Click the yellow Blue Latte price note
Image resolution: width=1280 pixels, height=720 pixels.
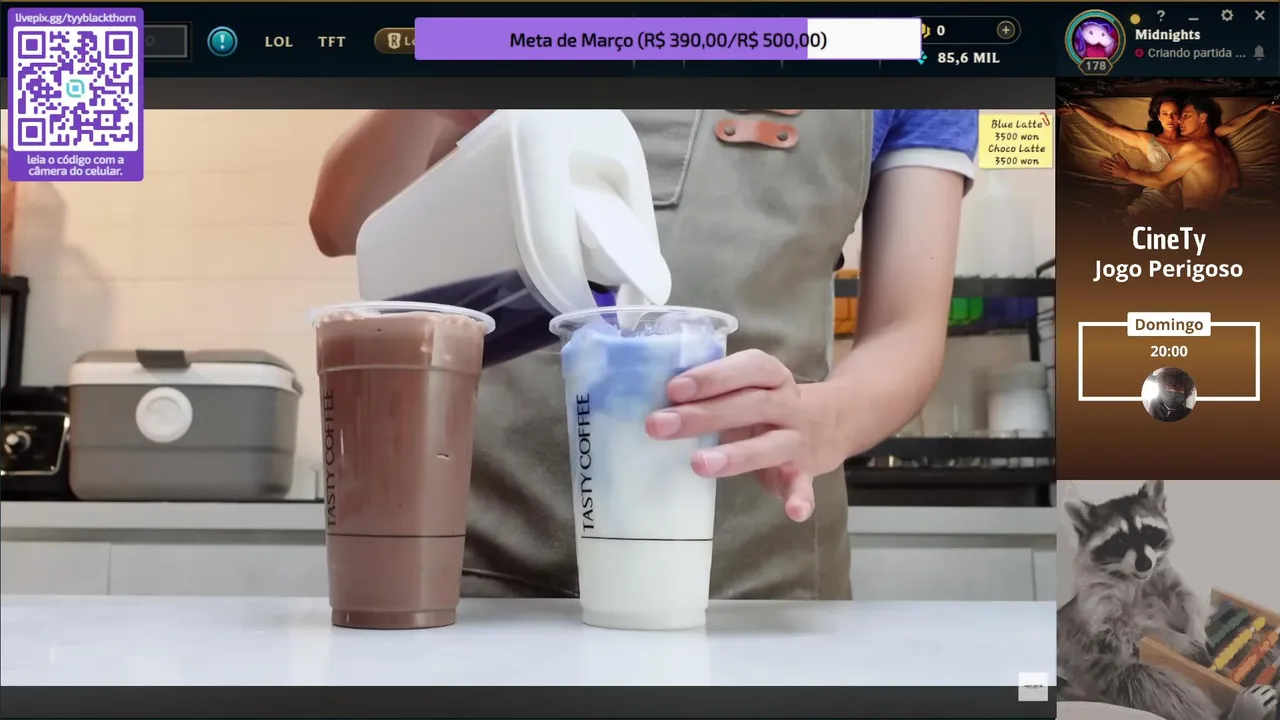point(1016,141)
